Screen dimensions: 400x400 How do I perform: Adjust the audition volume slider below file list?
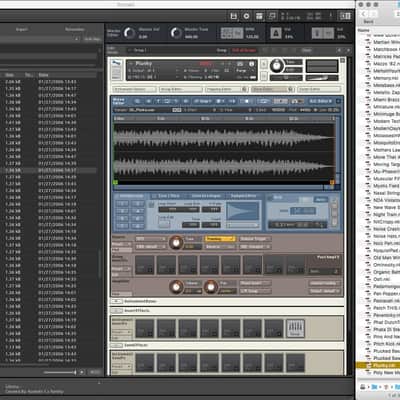[60, 372]
